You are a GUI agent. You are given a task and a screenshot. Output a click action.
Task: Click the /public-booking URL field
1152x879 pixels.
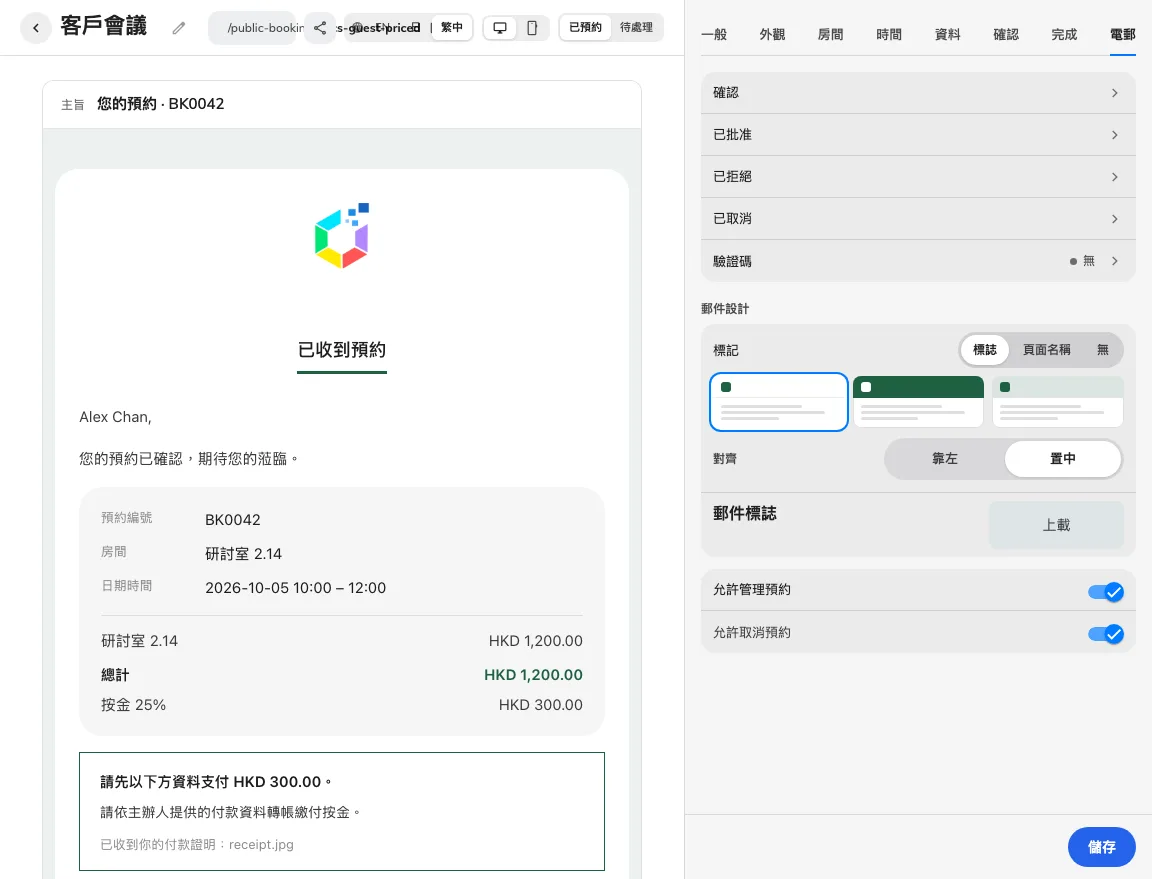253,28
